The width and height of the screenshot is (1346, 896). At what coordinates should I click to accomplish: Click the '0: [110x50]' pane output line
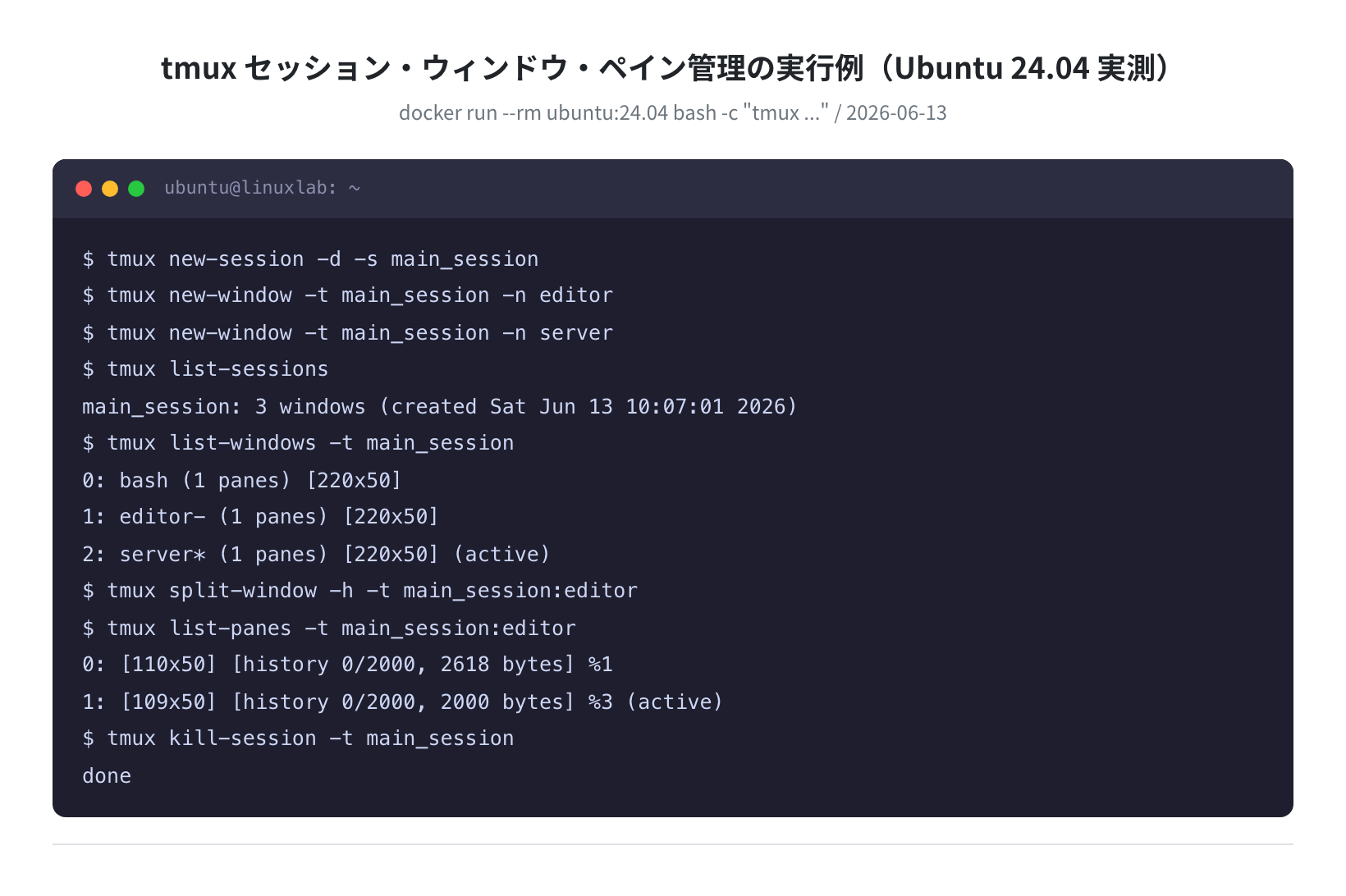click(x=347, y=665)
